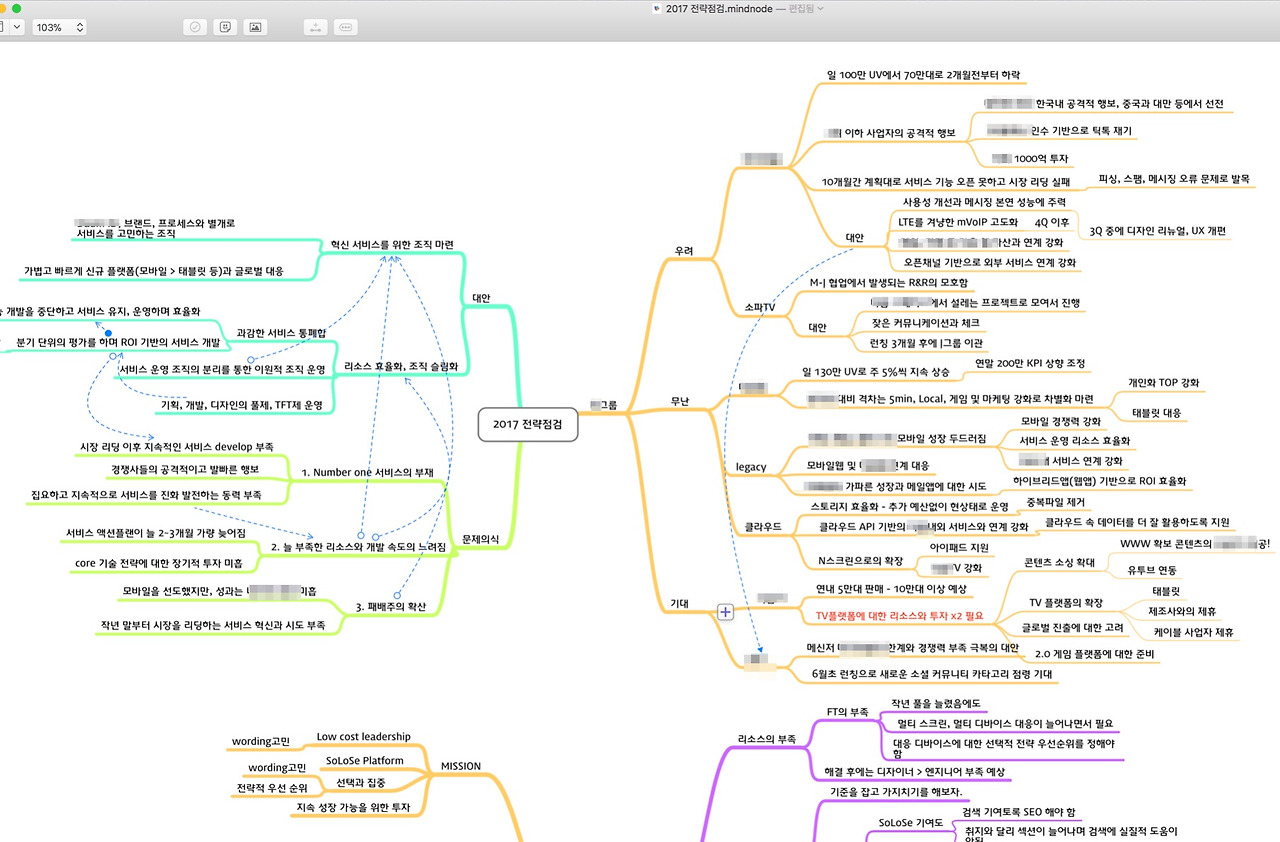Click the plus button beside 기대 node

pyautogui.click(x=726, y=611)
